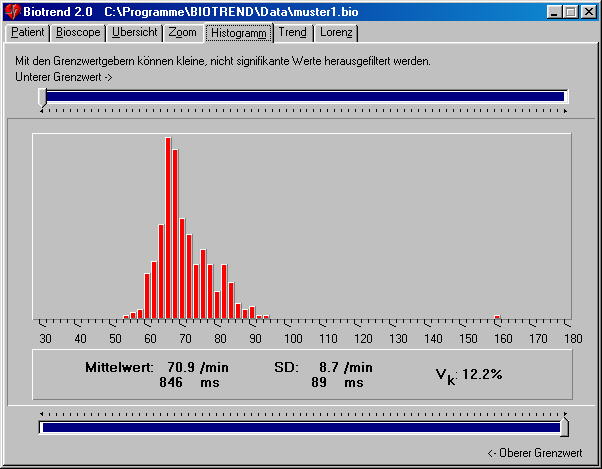Maximize the Biotrend window
Screen dimensions: 602x469
click(571, 11)
